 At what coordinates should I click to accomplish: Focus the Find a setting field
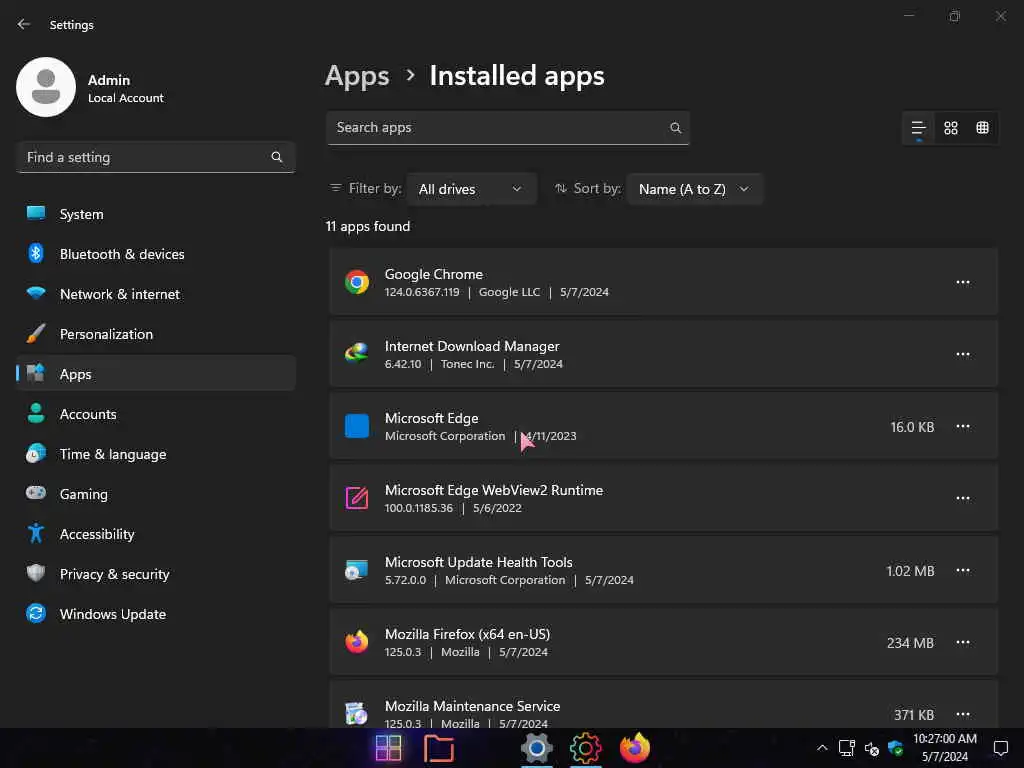[155, 157]
